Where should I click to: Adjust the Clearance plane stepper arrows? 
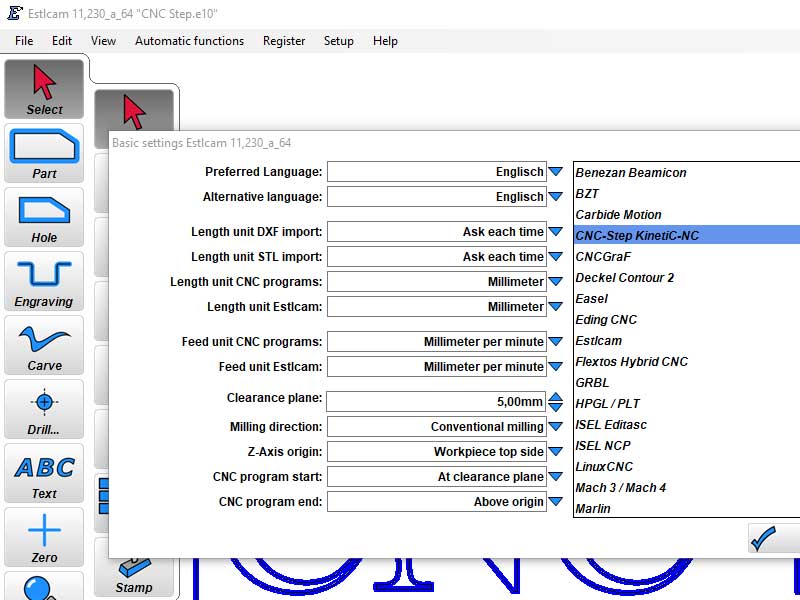556,402
